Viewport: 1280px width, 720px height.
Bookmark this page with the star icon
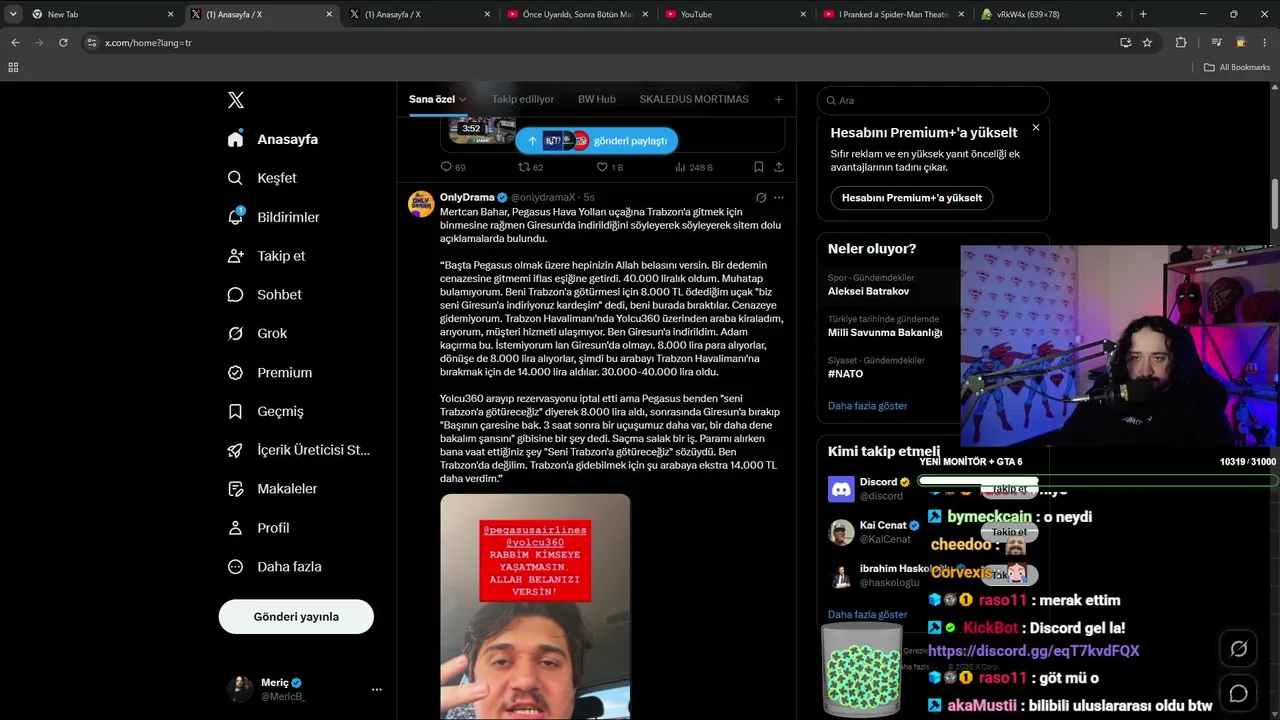pos(1147,43)
